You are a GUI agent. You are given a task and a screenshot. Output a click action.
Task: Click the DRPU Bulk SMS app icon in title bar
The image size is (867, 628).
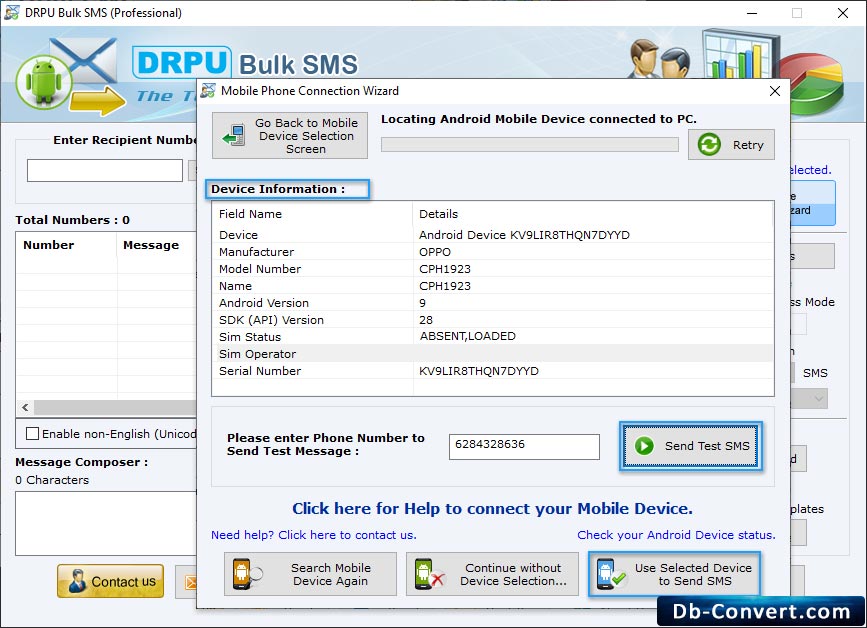(x=12, y=13)
